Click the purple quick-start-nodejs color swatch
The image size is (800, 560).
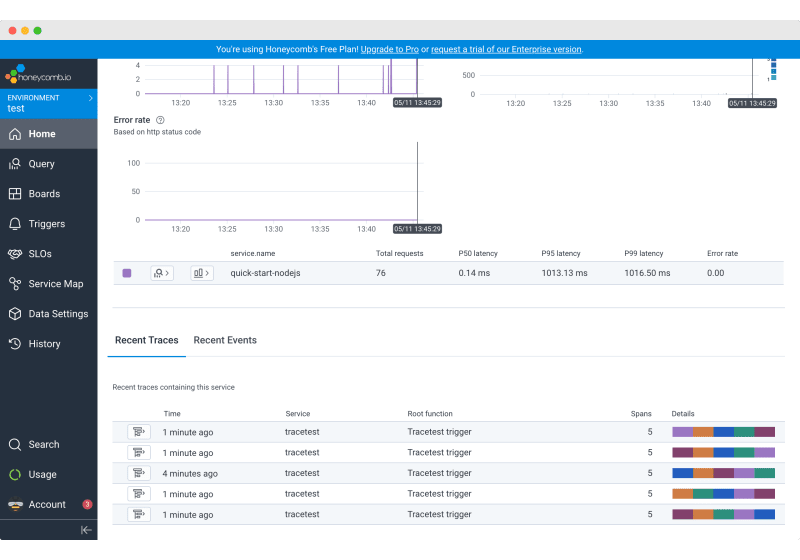(127, 273)
